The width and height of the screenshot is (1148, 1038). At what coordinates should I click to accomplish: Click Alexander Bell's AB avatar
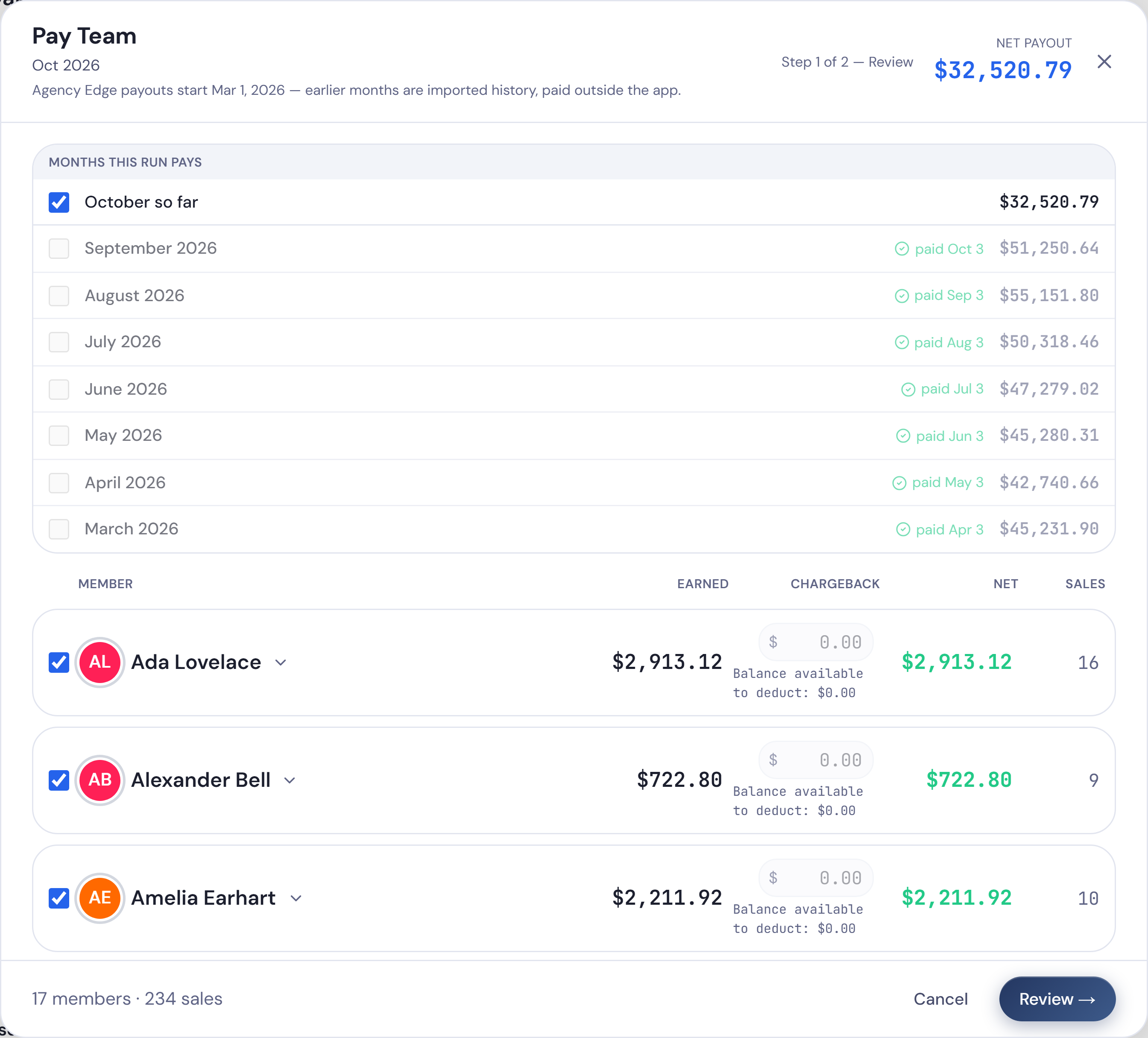[100, 780]
